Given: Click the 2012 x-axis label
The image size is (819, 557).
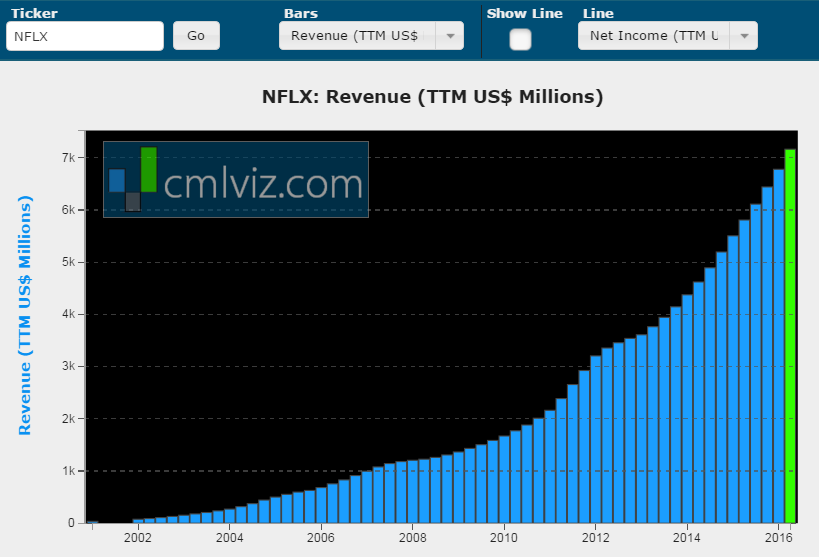Looking at the screenshot, I should (x=595, y=538).
